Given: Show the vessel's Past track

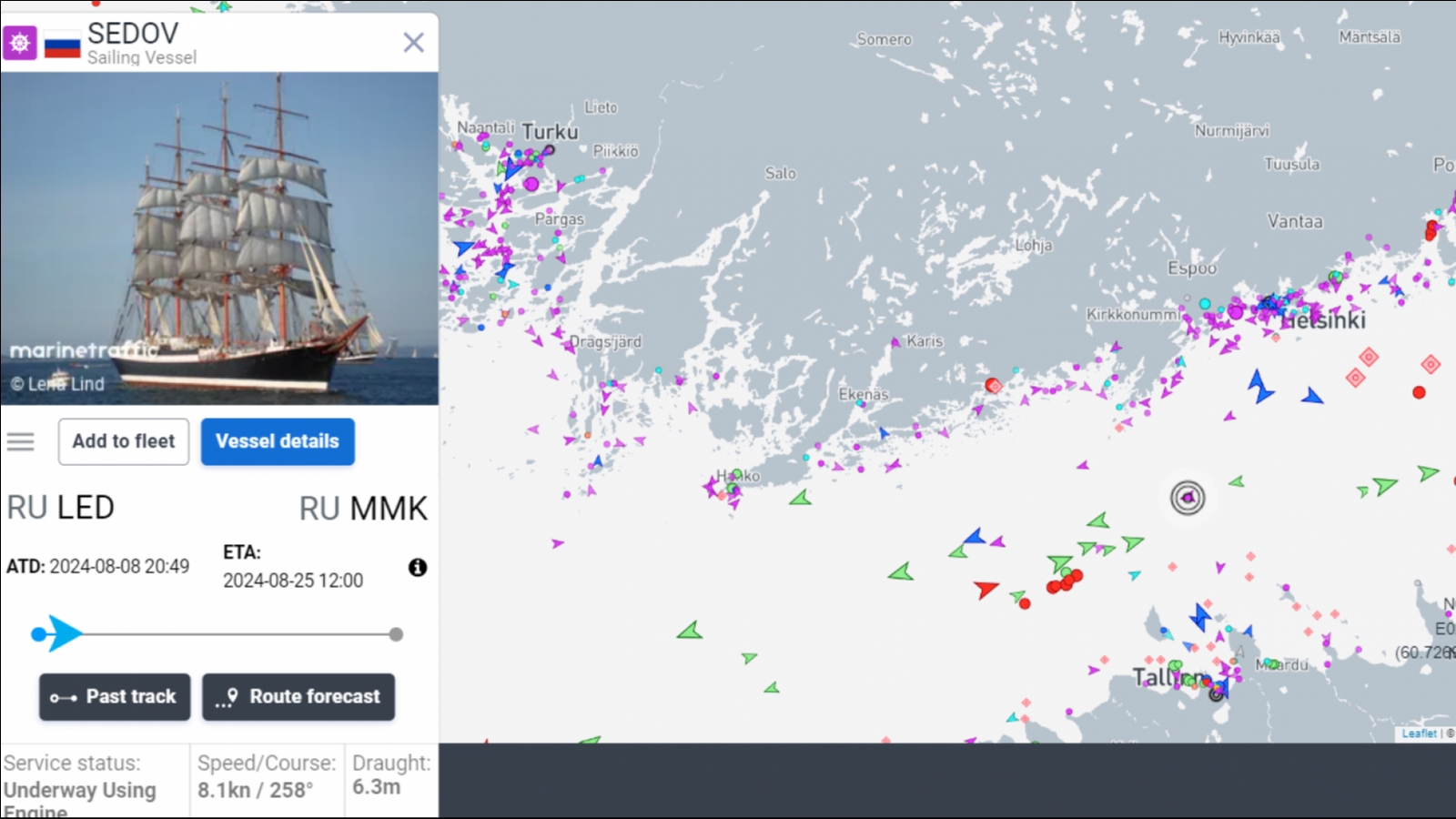Looking at the screenshot, I should point(115,697).
